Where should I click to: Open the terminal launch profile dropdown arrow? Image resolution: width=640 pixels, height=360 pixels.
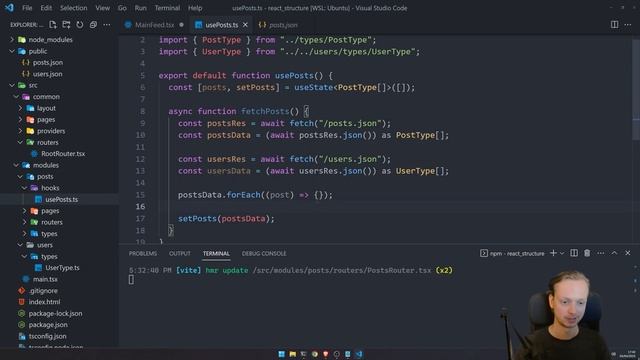pos(562,253)
